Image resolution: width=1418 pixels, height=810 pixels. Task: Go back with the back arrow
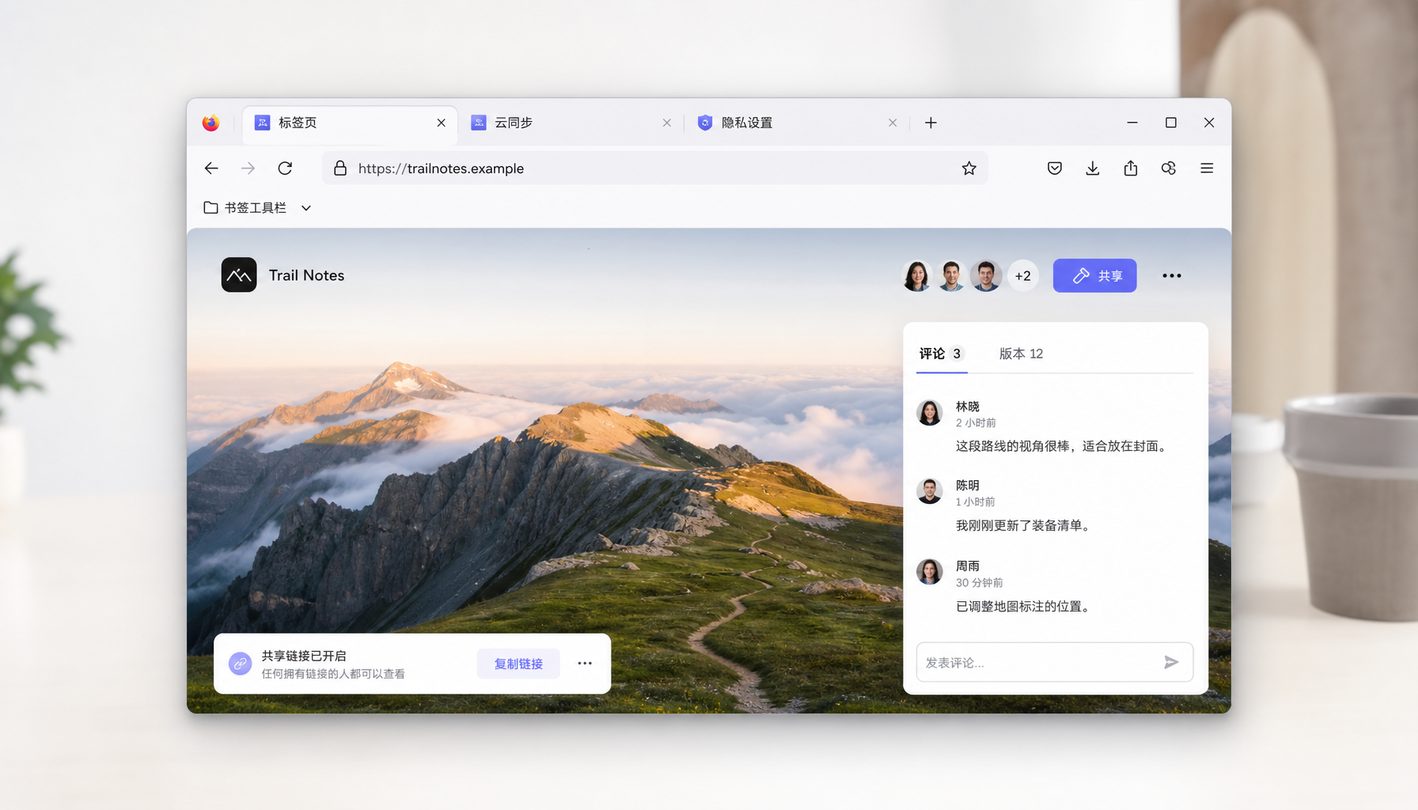211,168
